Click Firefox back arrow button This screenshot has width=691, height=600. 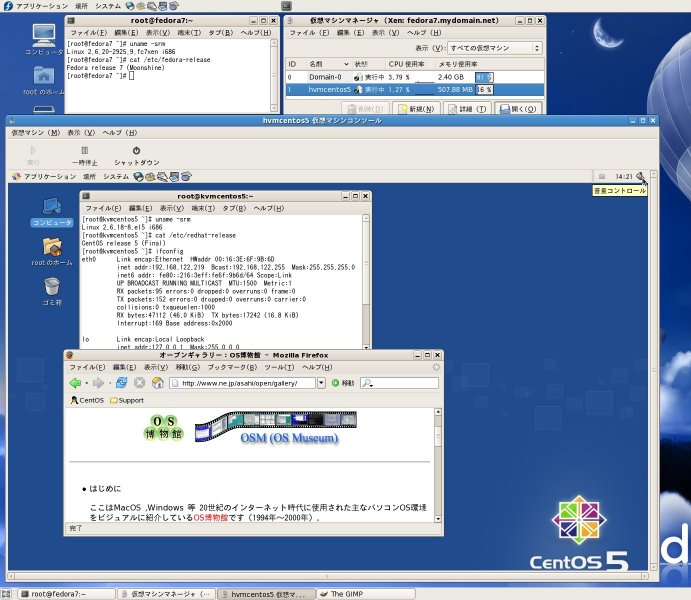pos(75,383)
